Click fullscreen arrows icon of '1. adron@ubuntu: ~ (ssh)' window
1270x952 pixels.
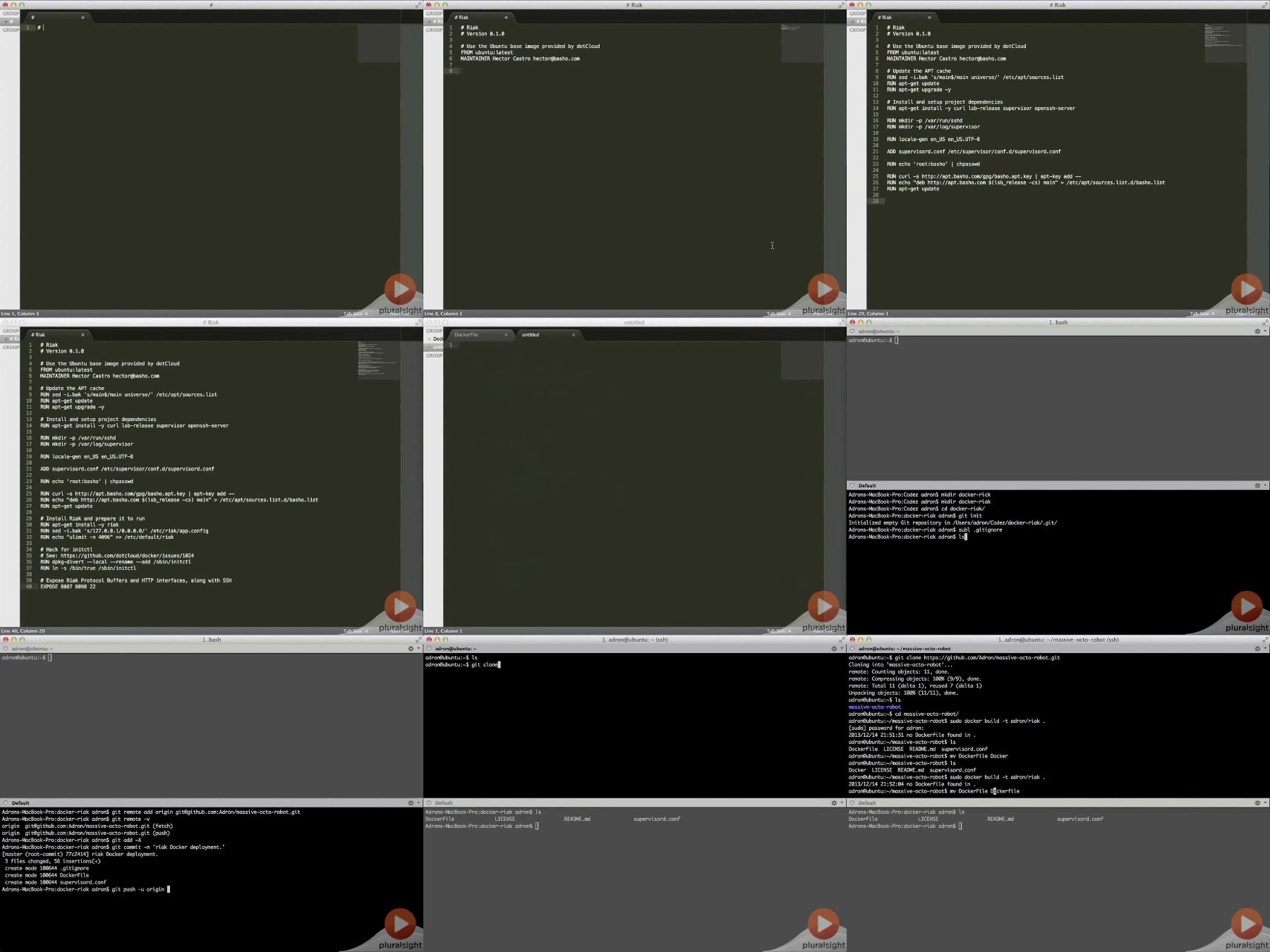tap(841, 640)
